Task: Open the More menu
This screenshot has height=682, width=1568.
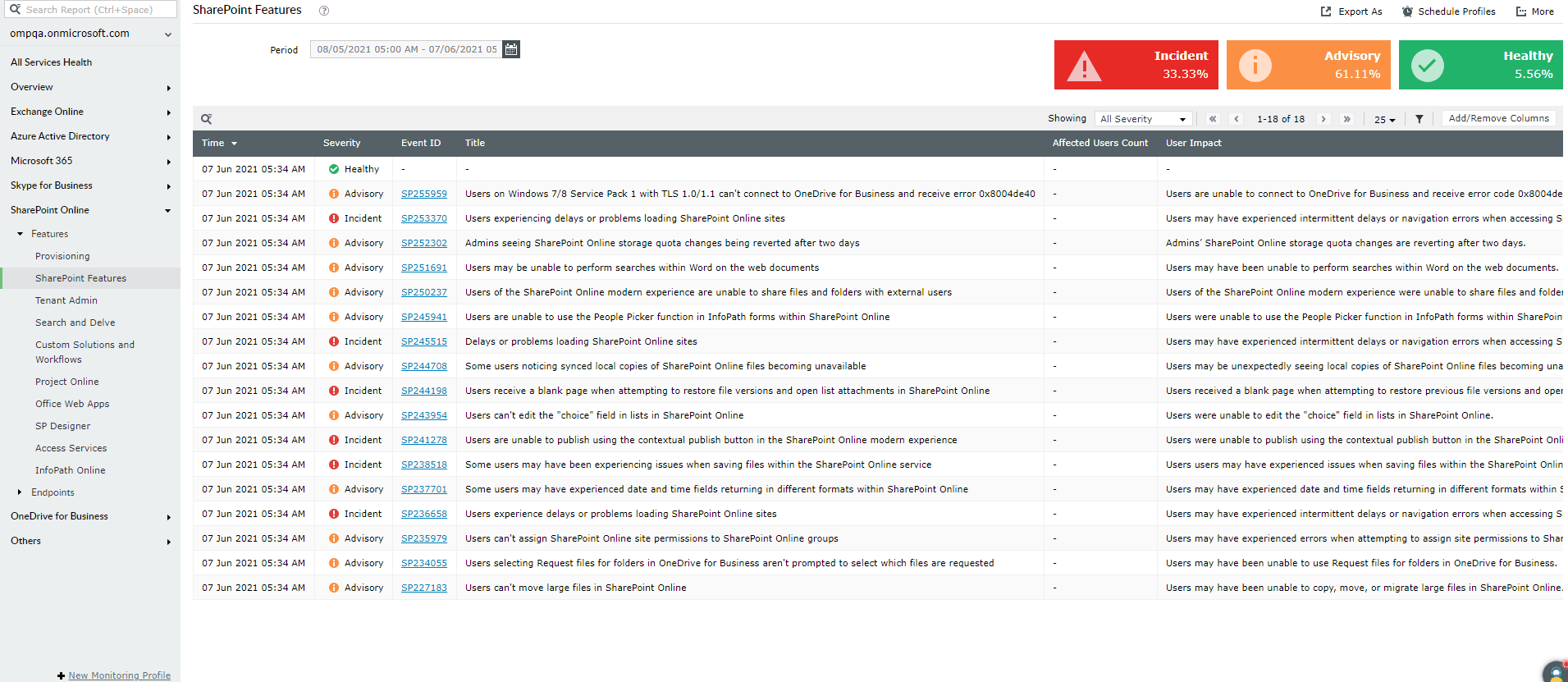Action: 1534,11
